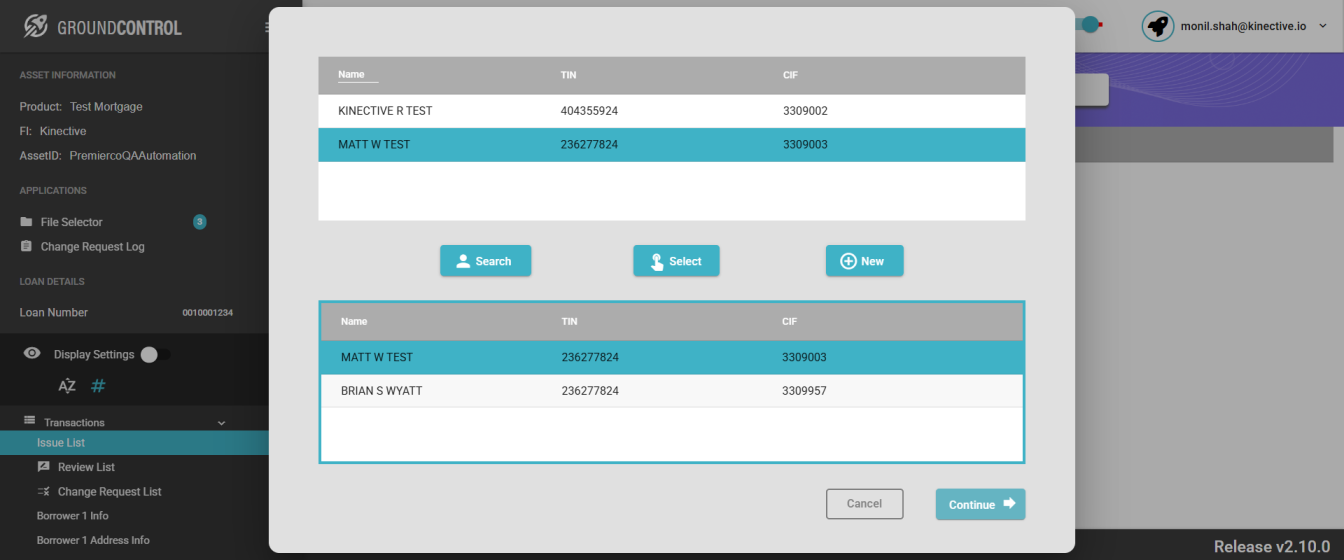Viewport: 1344px width, 560px height.
Task: Click the GroundControl logo icon
Action: pyautogui.click(x=36, y=26)
